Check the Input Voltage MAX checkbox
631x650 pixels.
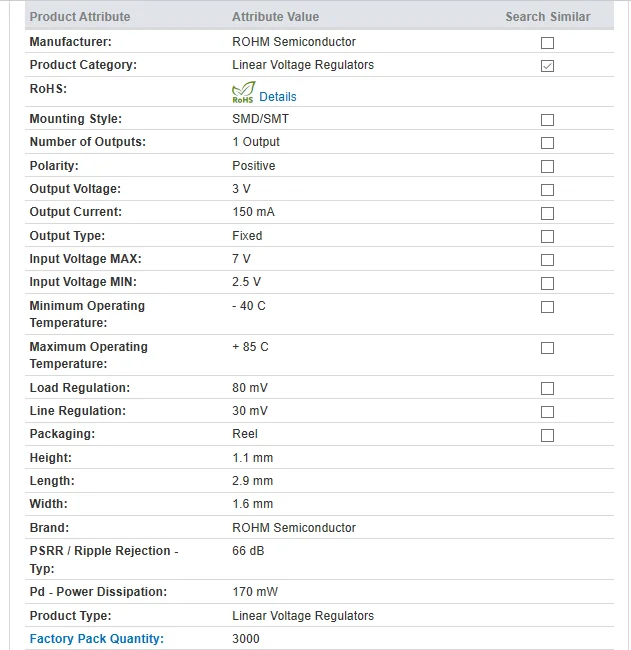click(x=547, y=260)
